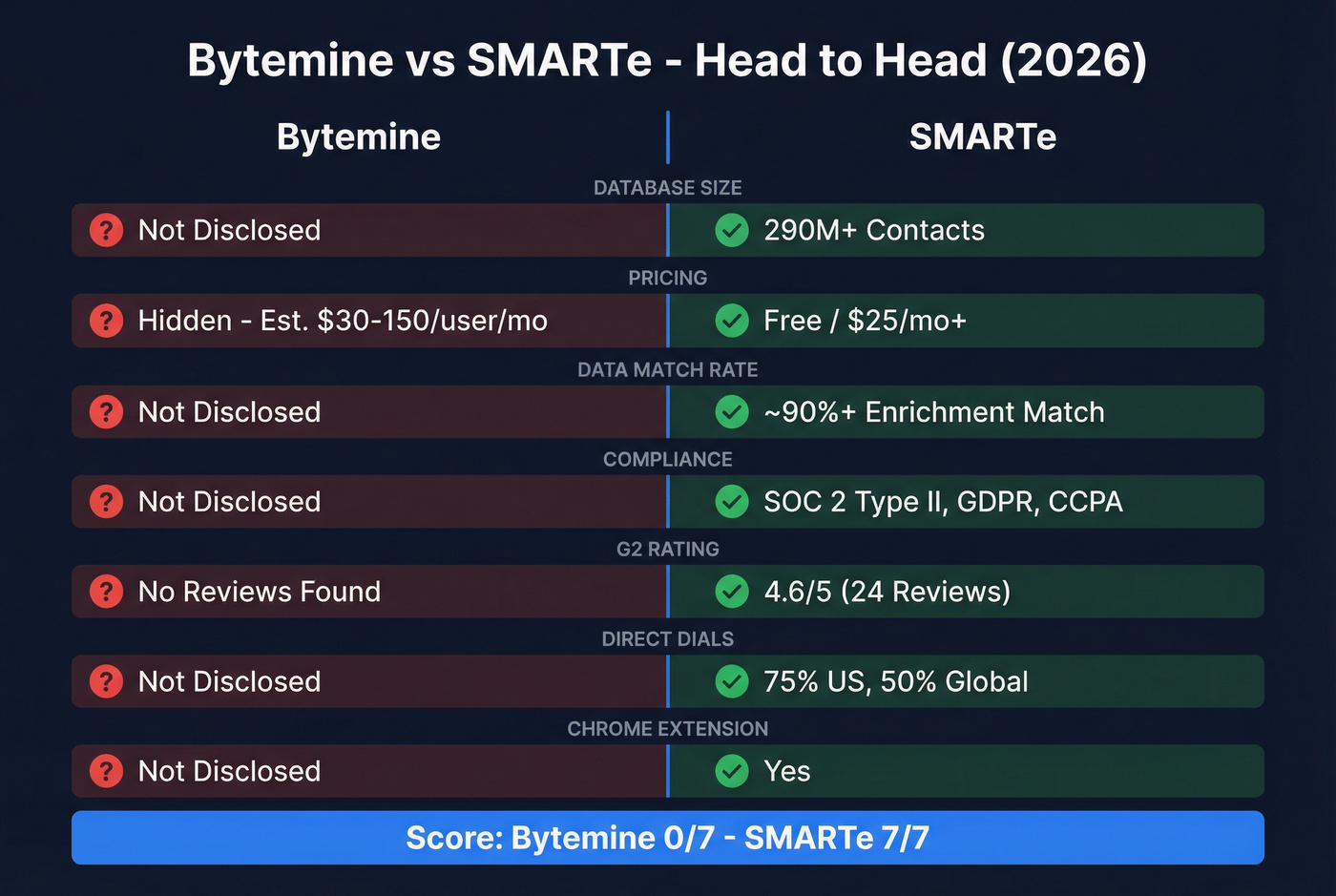Click the PRICING section label
This screenshot has width=1336, height=896.
(668, 279)
